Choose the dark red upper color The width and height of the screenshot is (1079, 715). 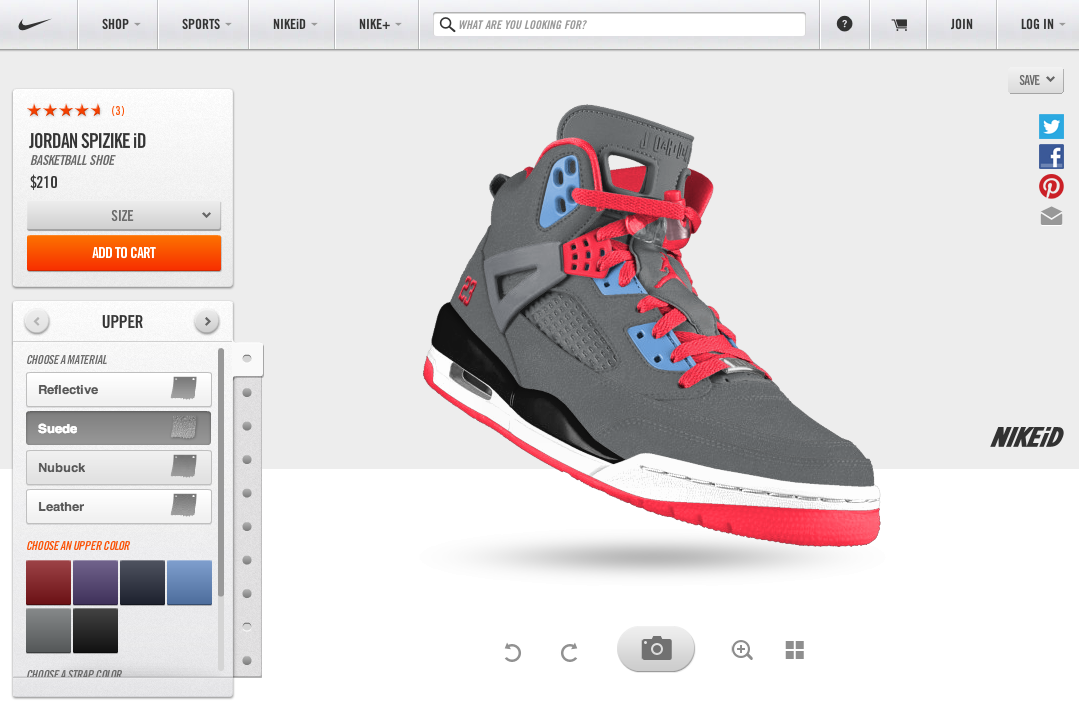coord(48,582)
